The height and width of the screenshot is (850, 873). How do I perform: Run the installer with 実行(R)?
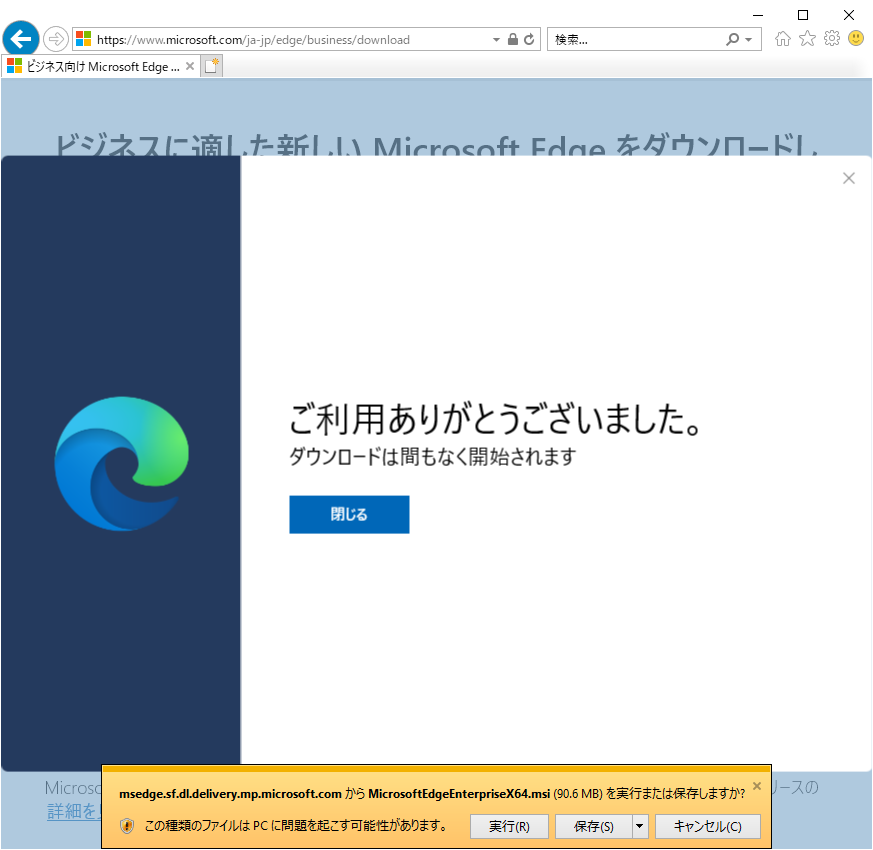pos(509,826)
